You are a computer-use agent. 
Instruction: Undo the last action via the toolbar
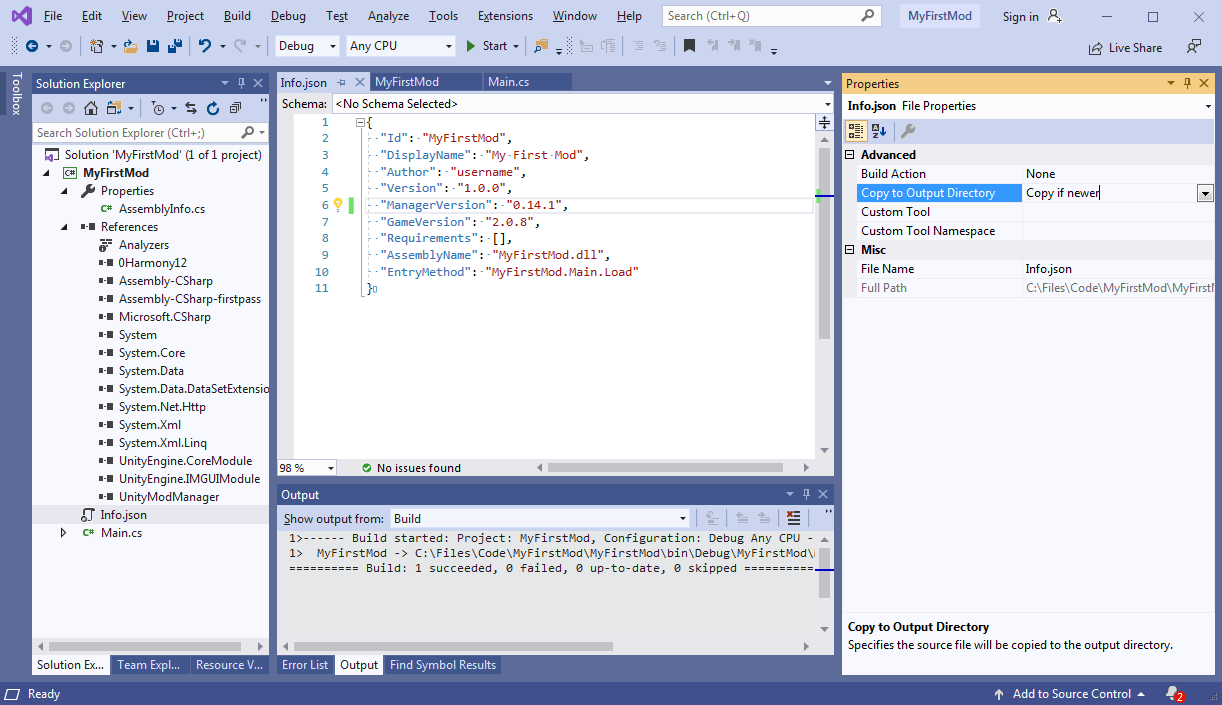click(x=205, y=46)
